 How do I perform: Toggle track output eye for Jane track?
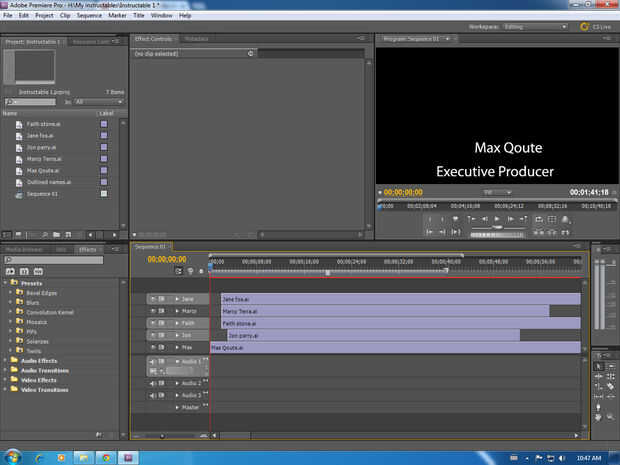[x=153, y=299]
